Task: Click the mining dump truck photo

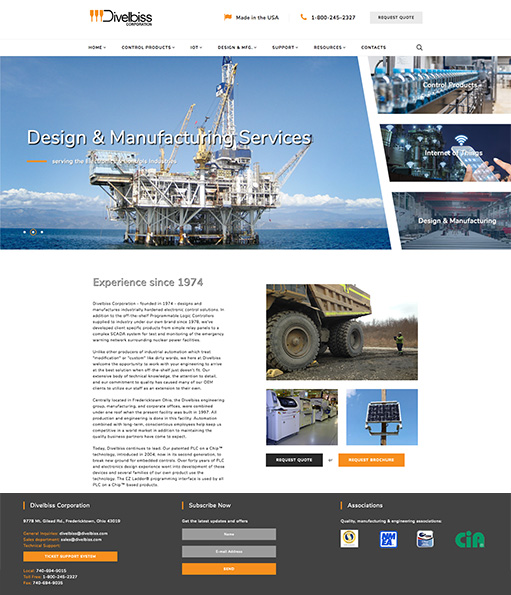Action: 342,332
